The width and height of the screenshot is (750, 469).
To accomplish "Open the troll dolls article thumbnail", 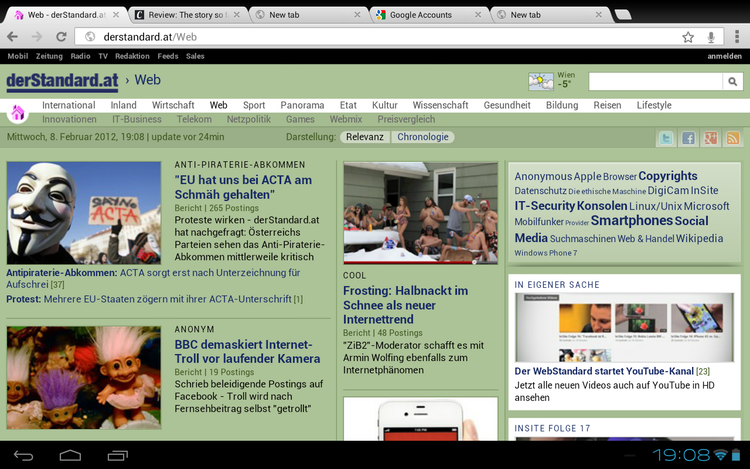I will (x=84, y=378).
